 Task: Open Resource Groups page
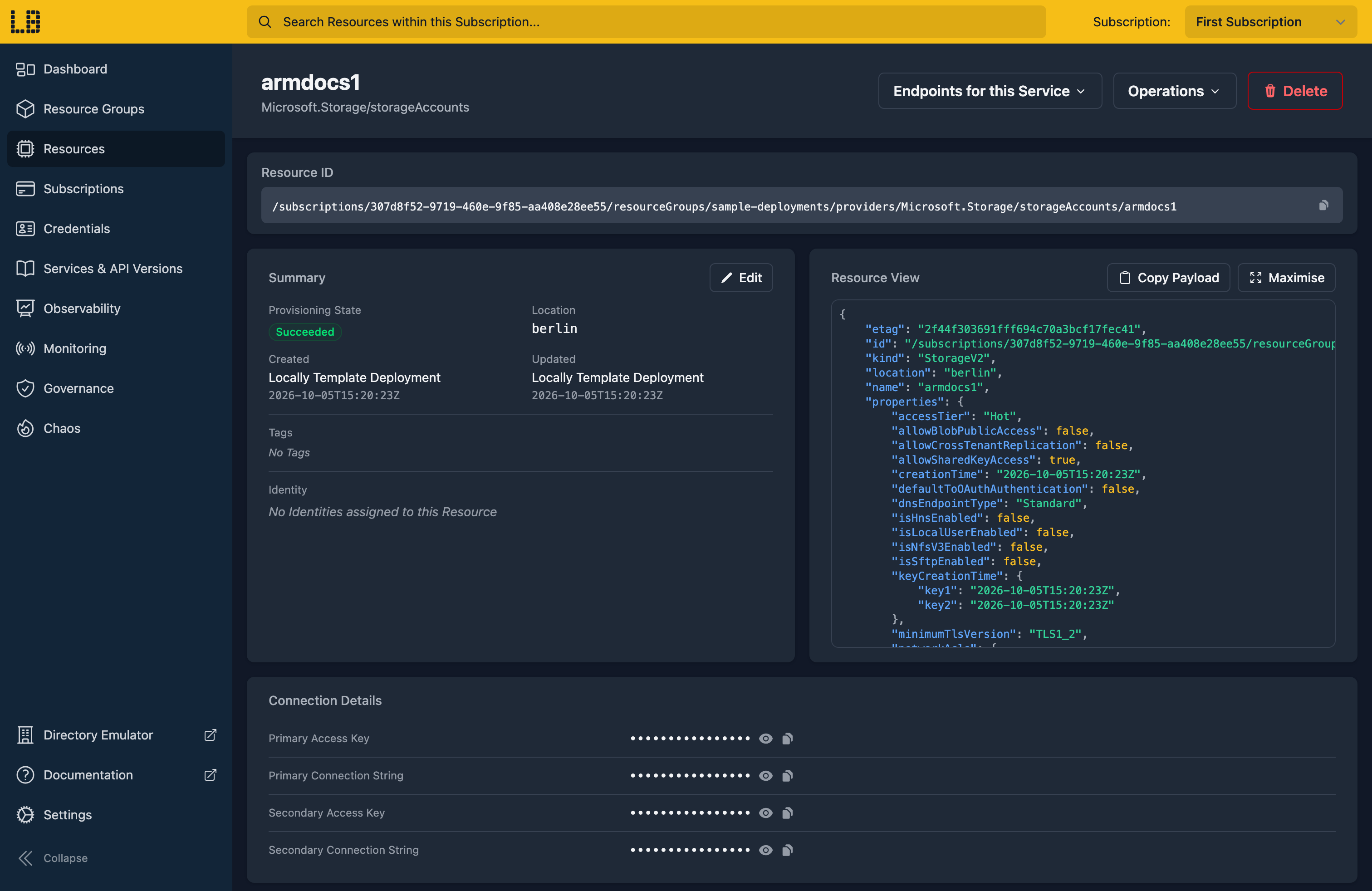(116, 109)
